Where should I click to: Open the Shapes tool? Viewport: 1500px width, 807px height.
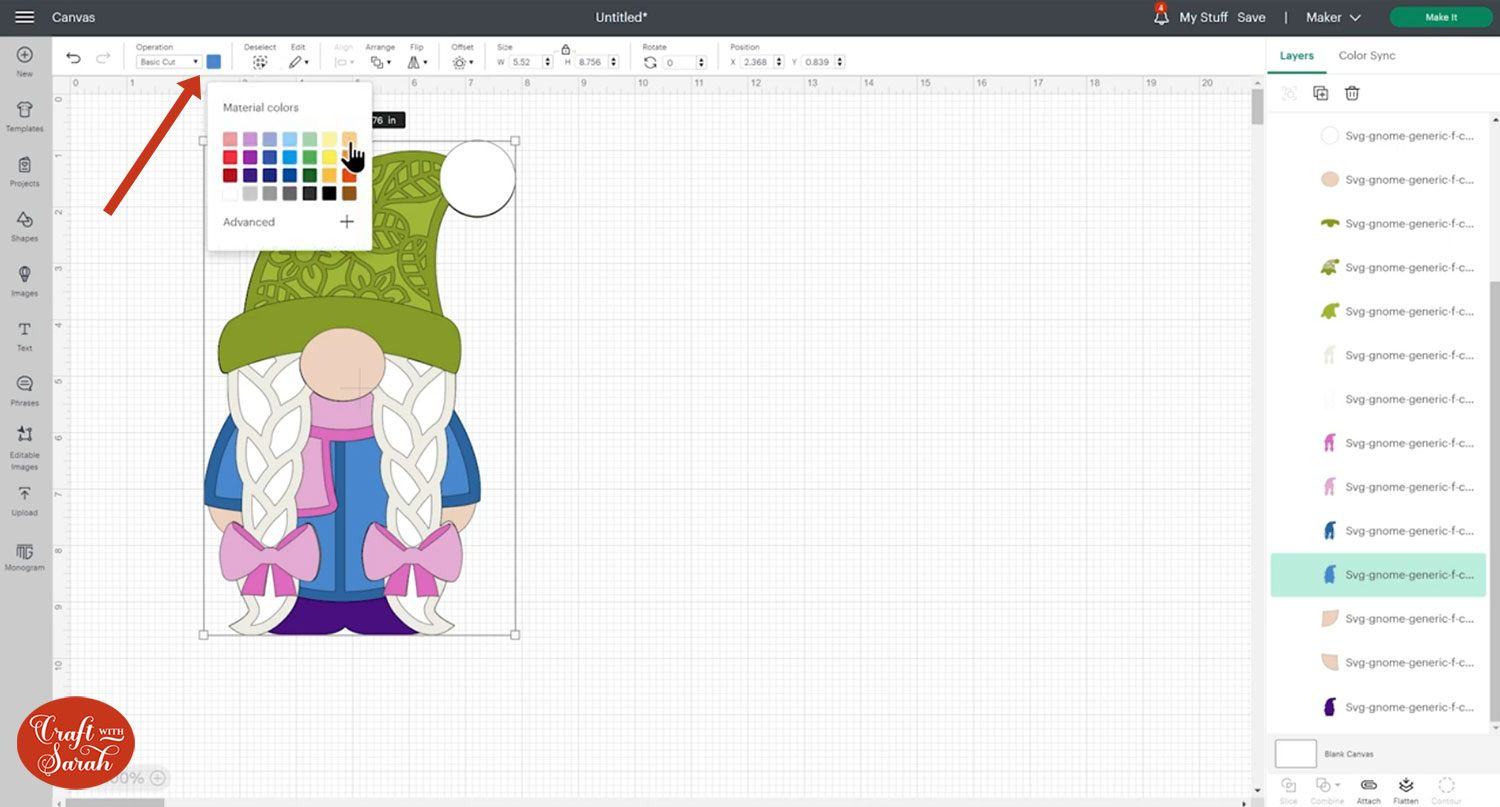24,225
